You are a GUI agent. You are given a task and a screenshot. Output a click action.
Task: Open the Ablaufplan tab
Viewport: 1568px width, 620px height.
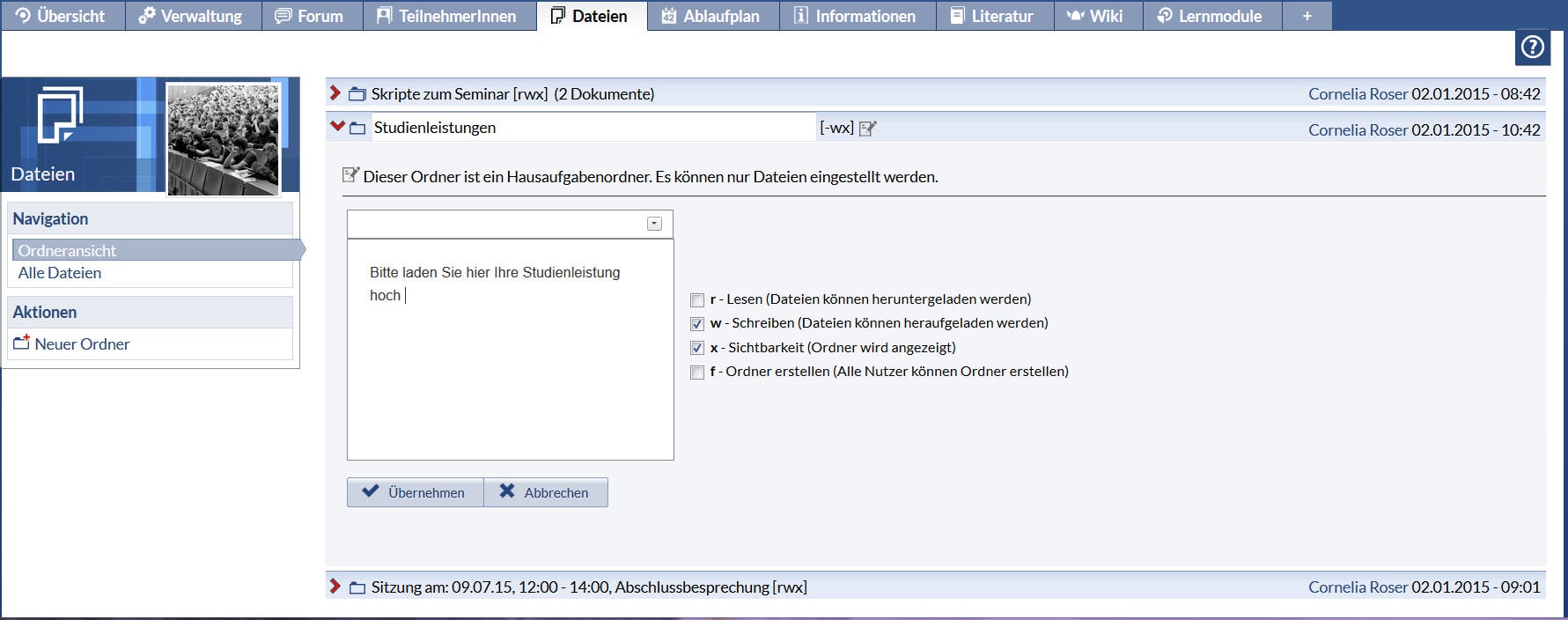click(x=711, y=16)
